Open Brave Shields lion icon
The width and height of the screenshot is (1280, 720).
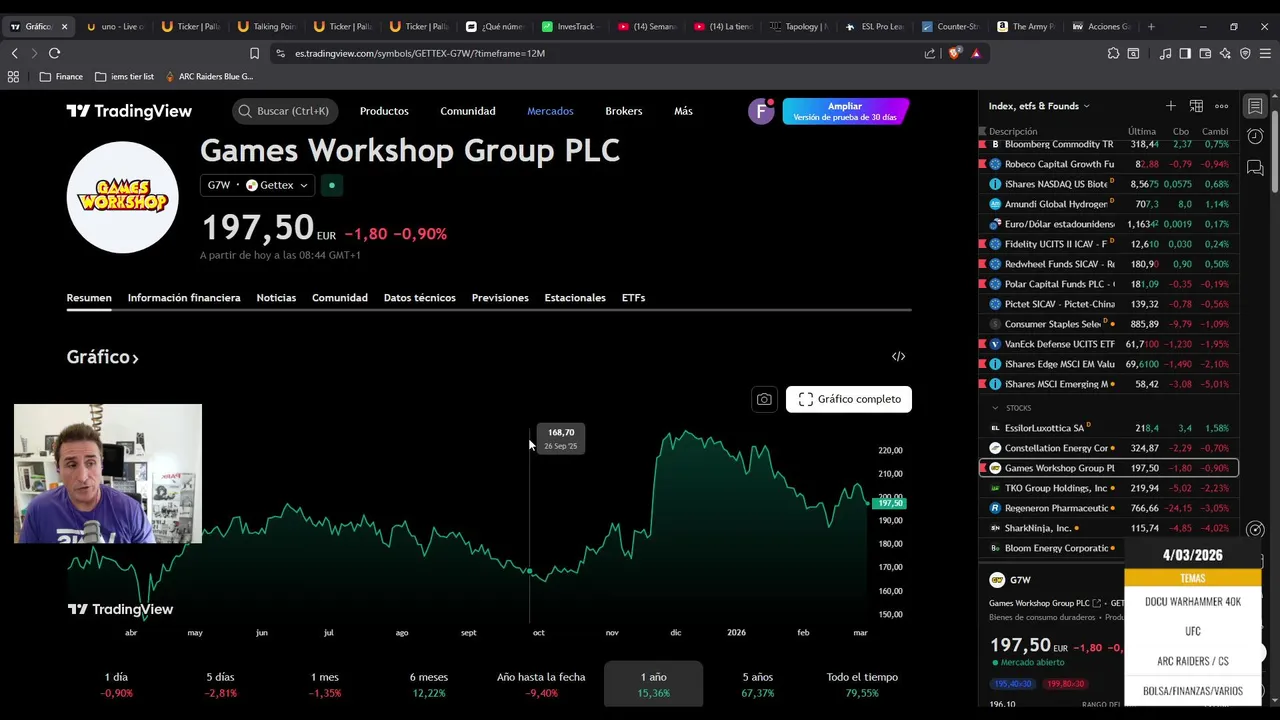click(x=954, y=53)
